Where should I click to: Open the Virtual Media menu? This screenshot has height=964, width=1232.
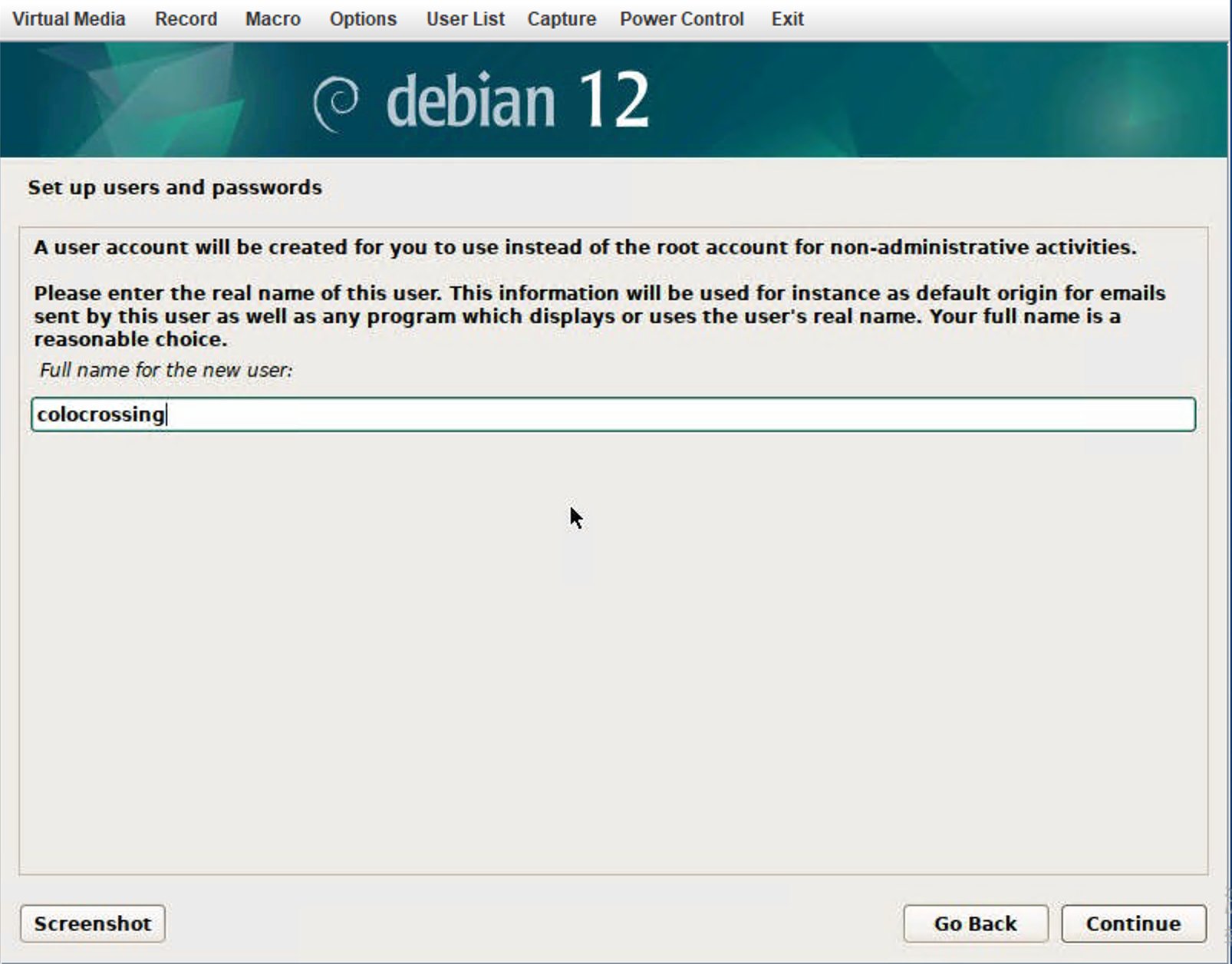click(68, 19)
